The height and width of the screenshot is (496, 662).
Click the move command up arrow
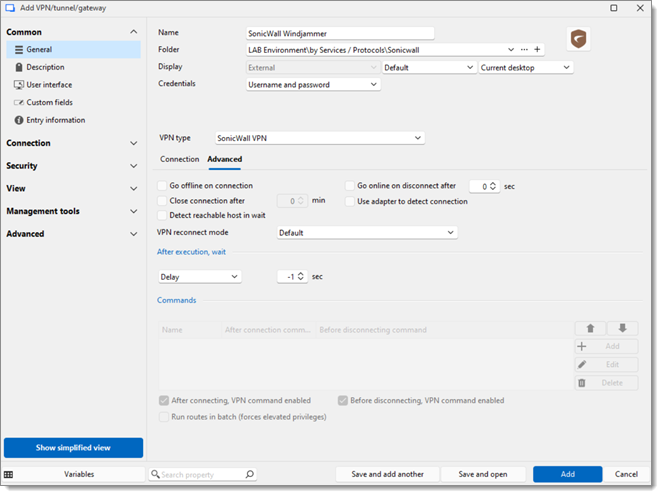pos(590,328)
